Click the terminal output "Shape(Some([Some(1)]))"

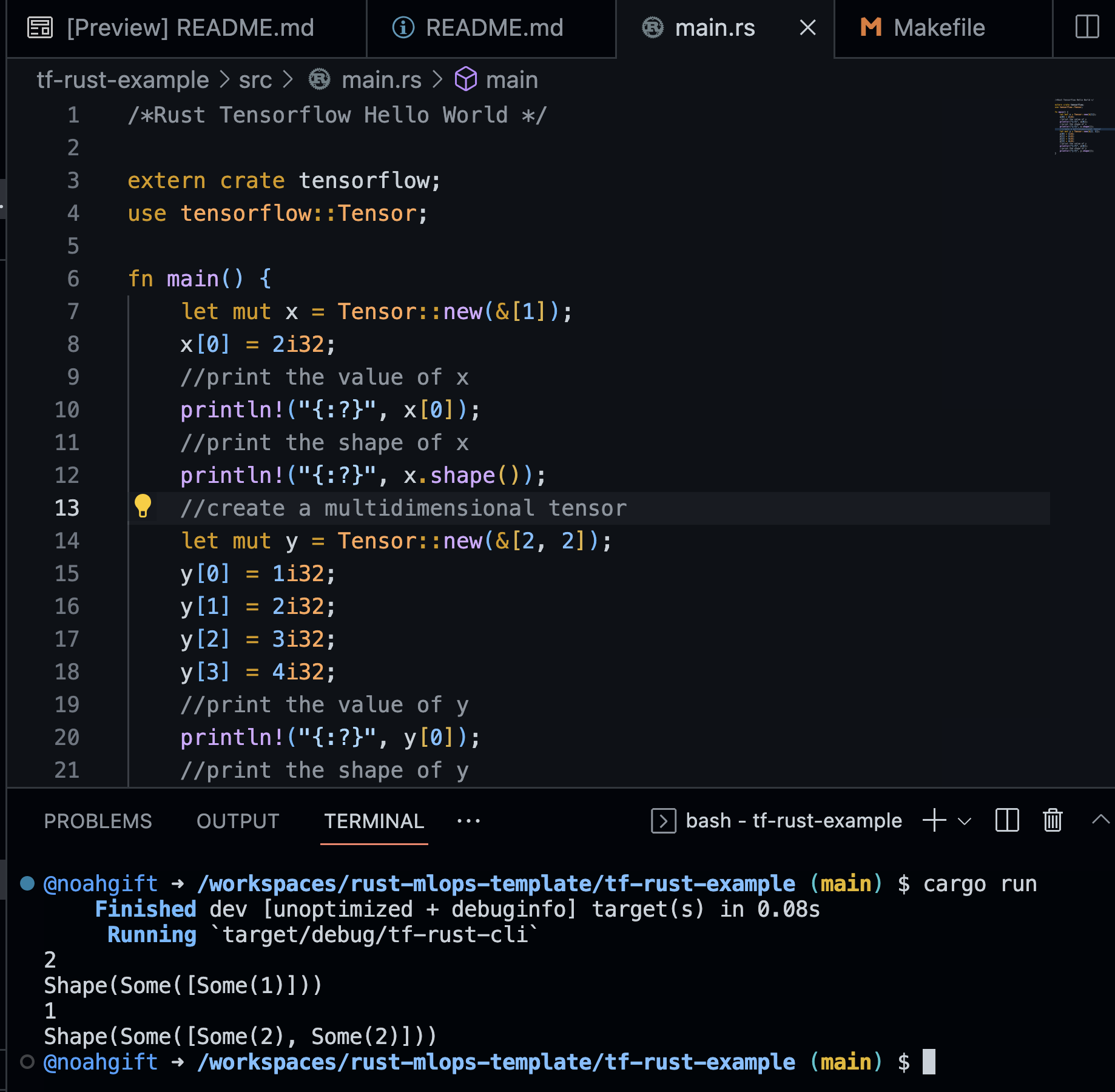[183, 986]
